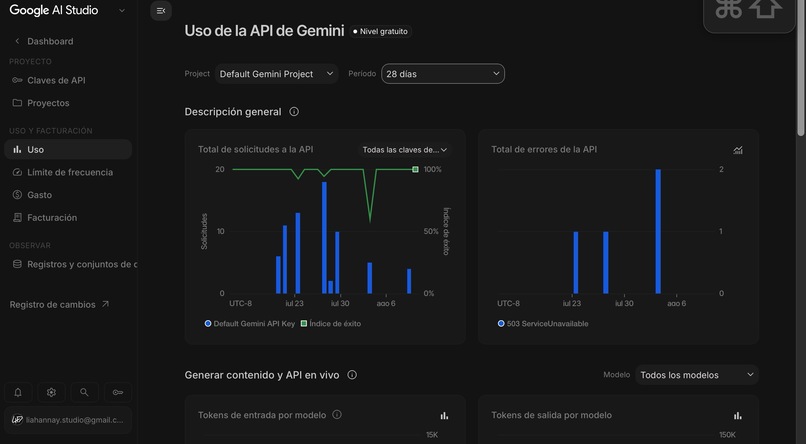This screenshot has height=444, width=806.
Task: Show info for Generar contenido y API en vivo
Action: tap(352, 375)
